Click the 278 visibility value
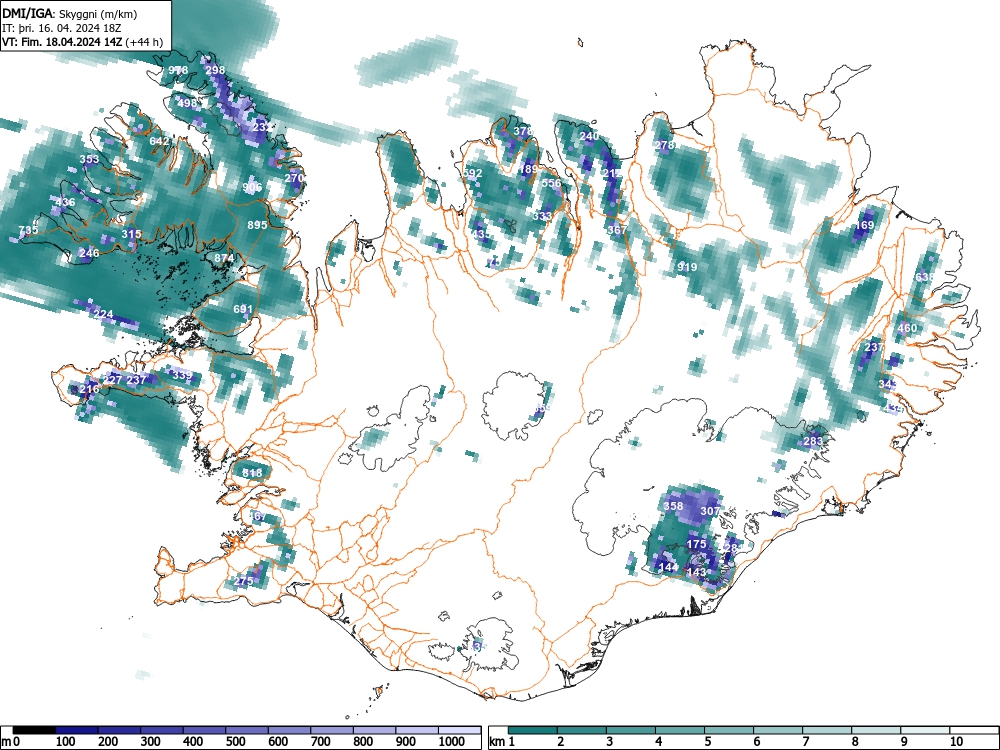 (x=665, y=145)
